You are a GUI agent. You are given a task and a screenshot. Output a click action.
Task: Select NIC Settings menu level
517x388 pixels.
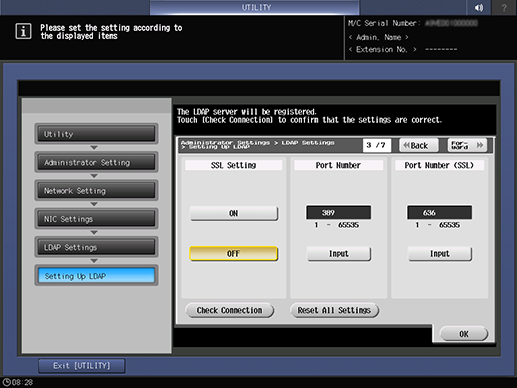96,219
